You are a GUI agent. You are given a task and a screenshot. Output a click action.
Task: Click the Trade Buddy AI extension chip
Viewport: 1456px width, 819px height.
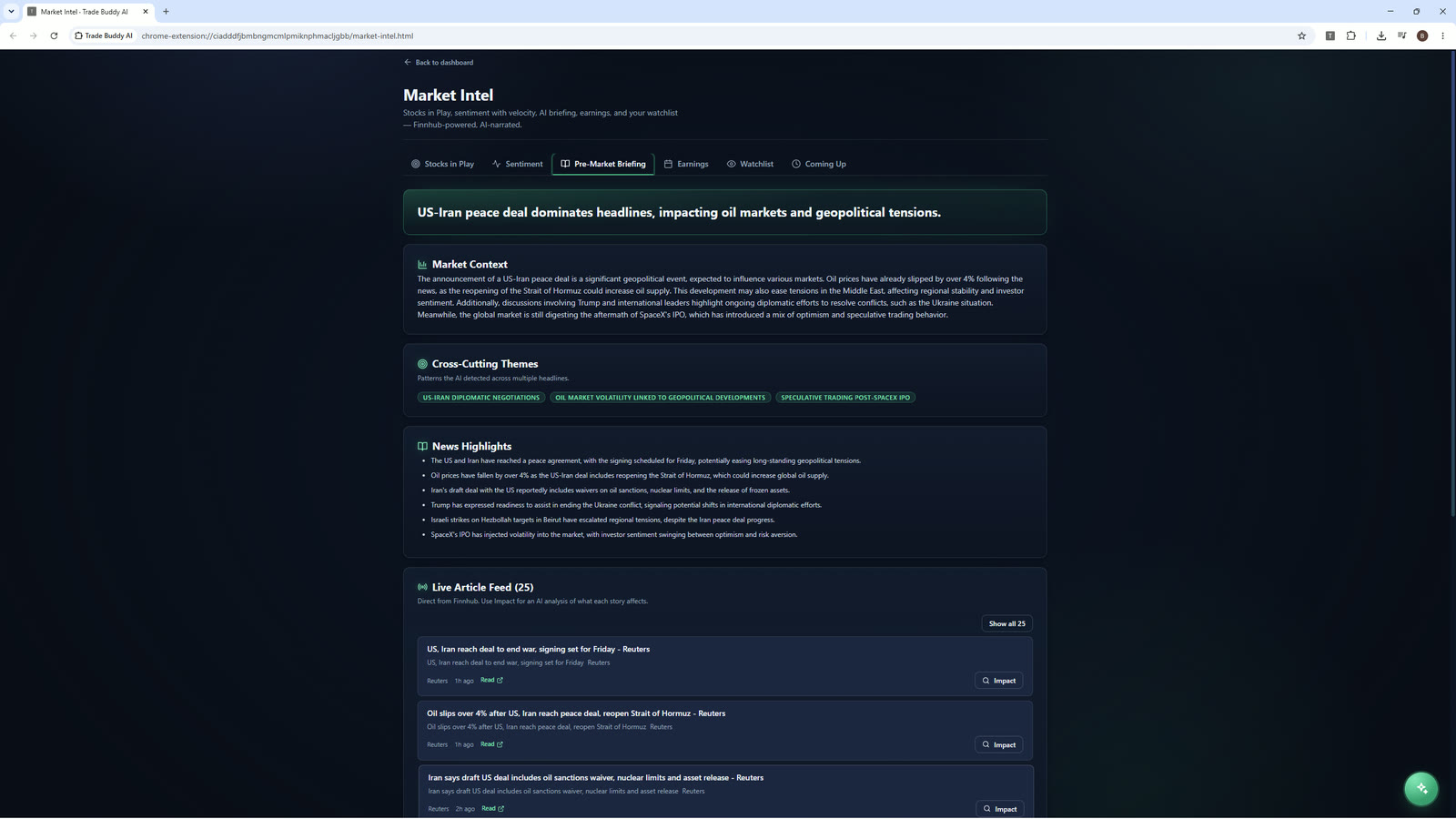point(104,35)
